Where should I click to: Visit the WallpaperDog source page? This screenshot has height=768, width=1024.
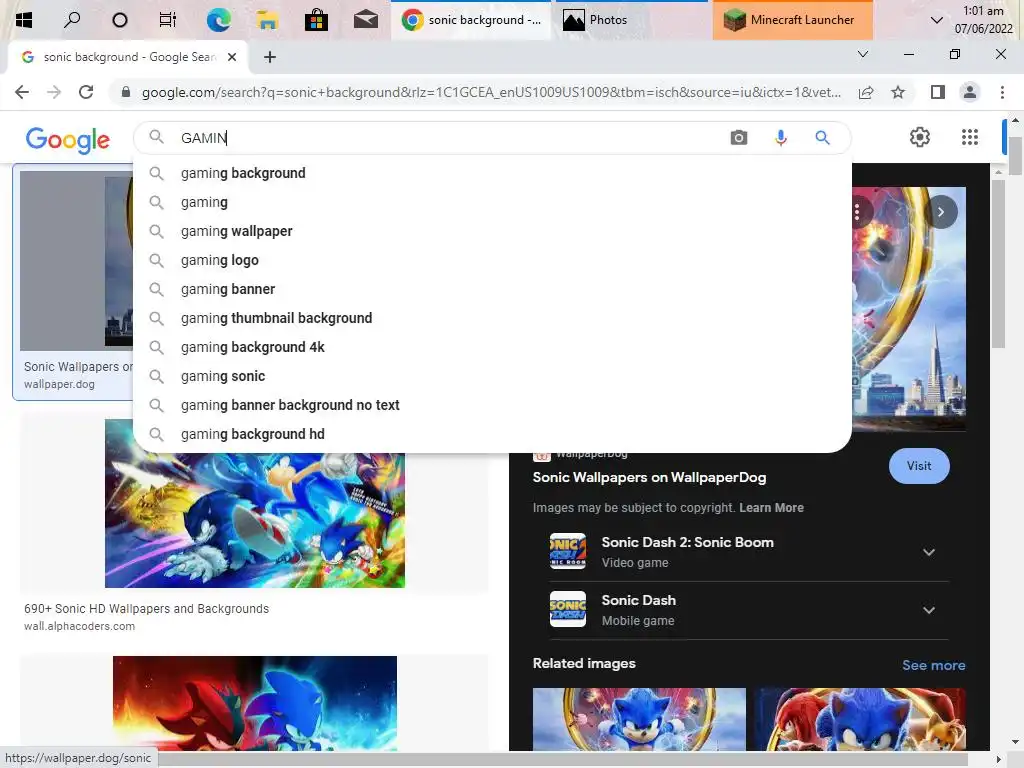click(x=919, y=466)
